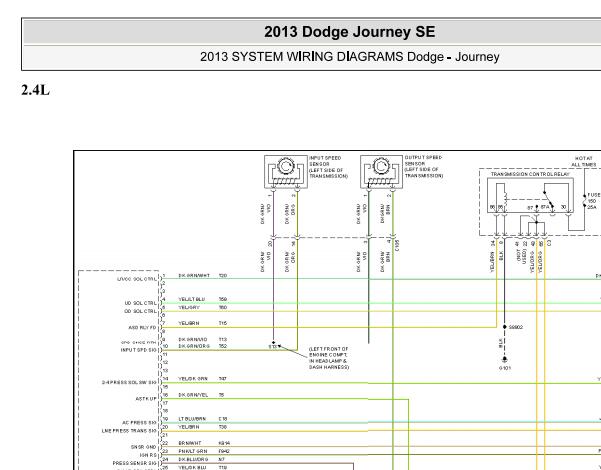
Task: Click the "(NOT USED)" label under the relay
Action: click(521, 256)
